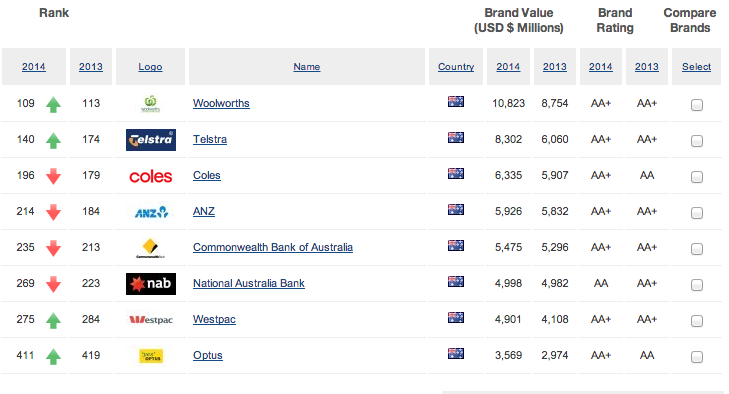The image size is (729, 394).
Task: Click Telstra 2014 brand value 8,302
Action: point(509,139)
